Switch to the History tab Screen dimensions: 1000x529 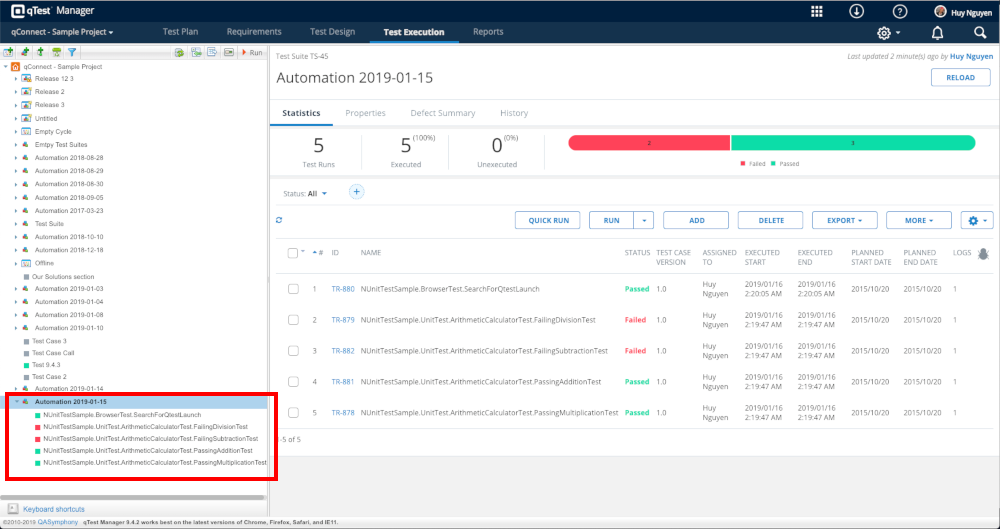[514, 113]
